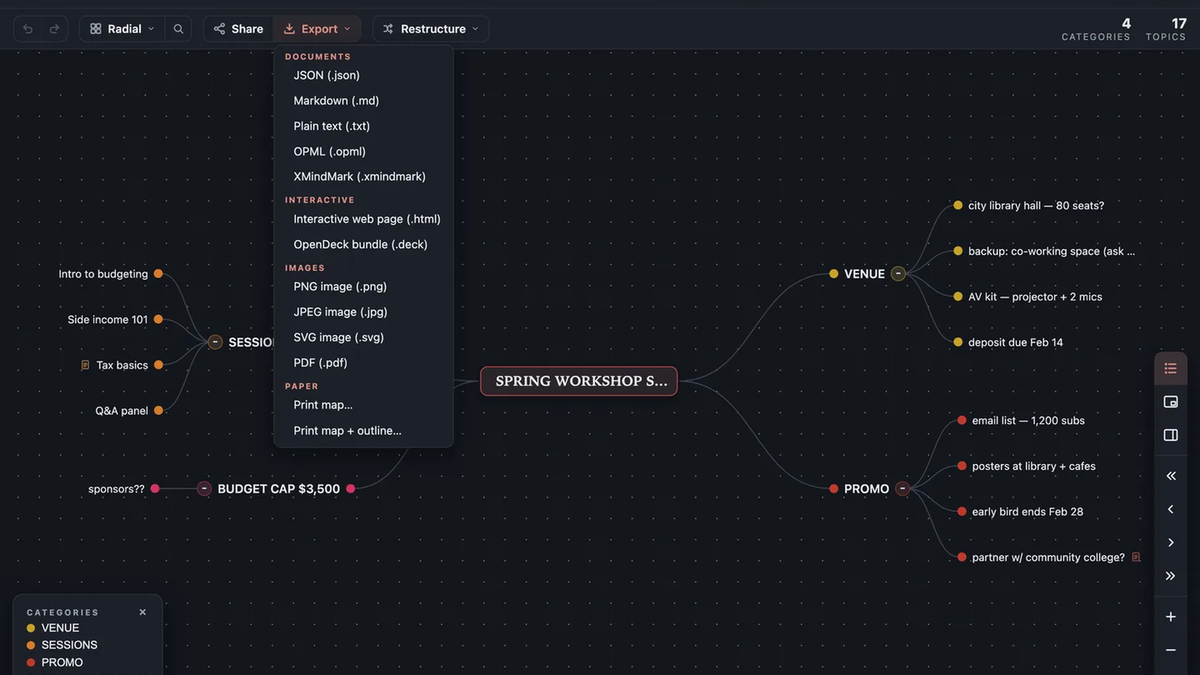Export as Markdown (.md)
Image resolution: width=1200 pixels, height=675 pixels.
(363, 101)
